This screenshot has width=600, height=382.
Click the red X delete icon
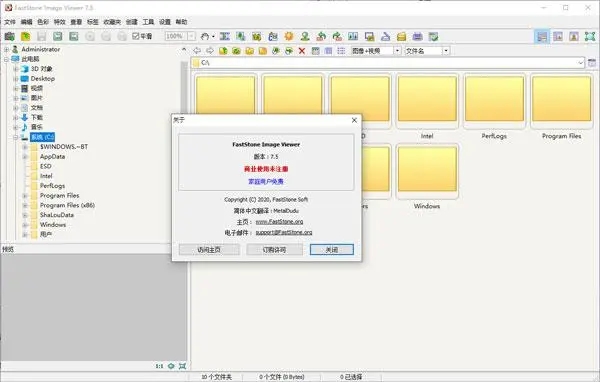click(302, 51)
